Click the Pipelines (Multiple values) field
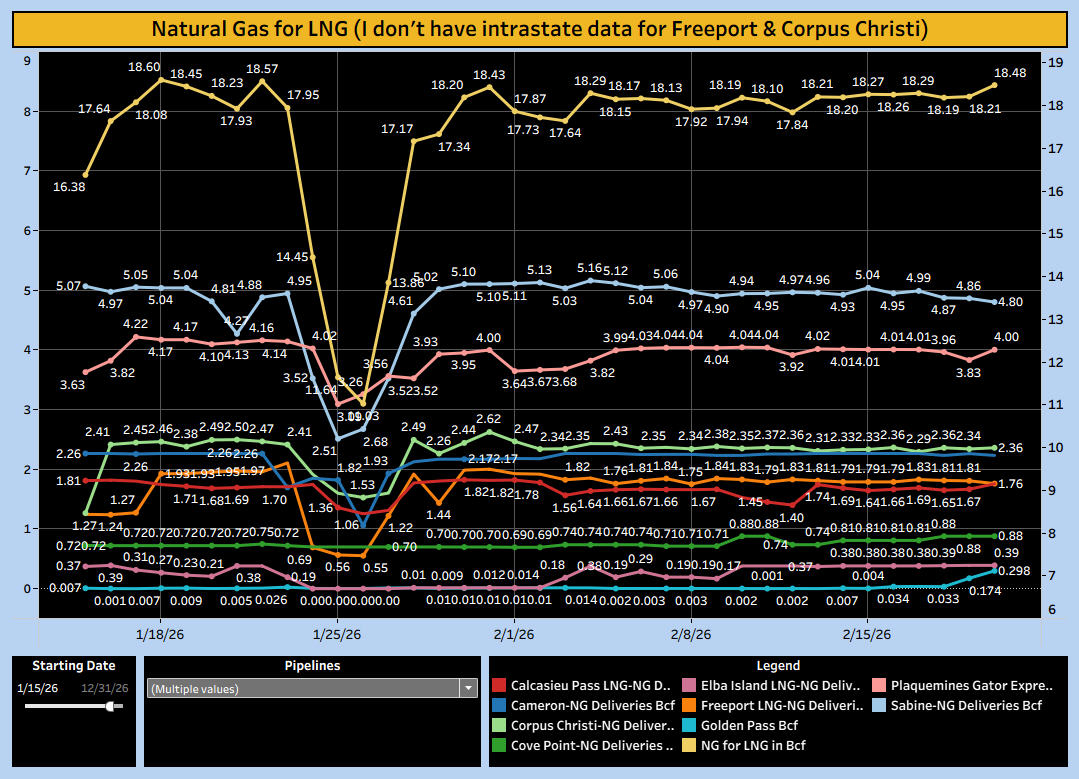 point(302,688)
